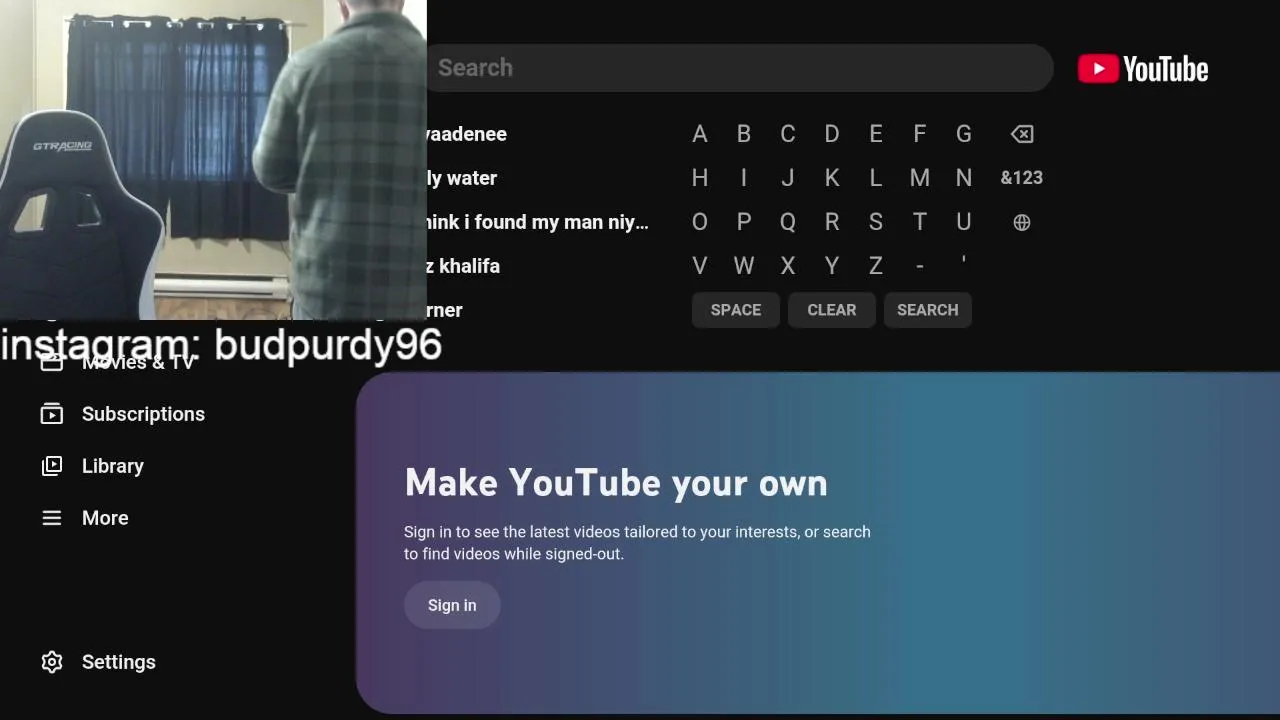Image resolution: width=1280 pixels, height=720 pixels.
Task: Tap the letter D key
Action: (832, 134)
